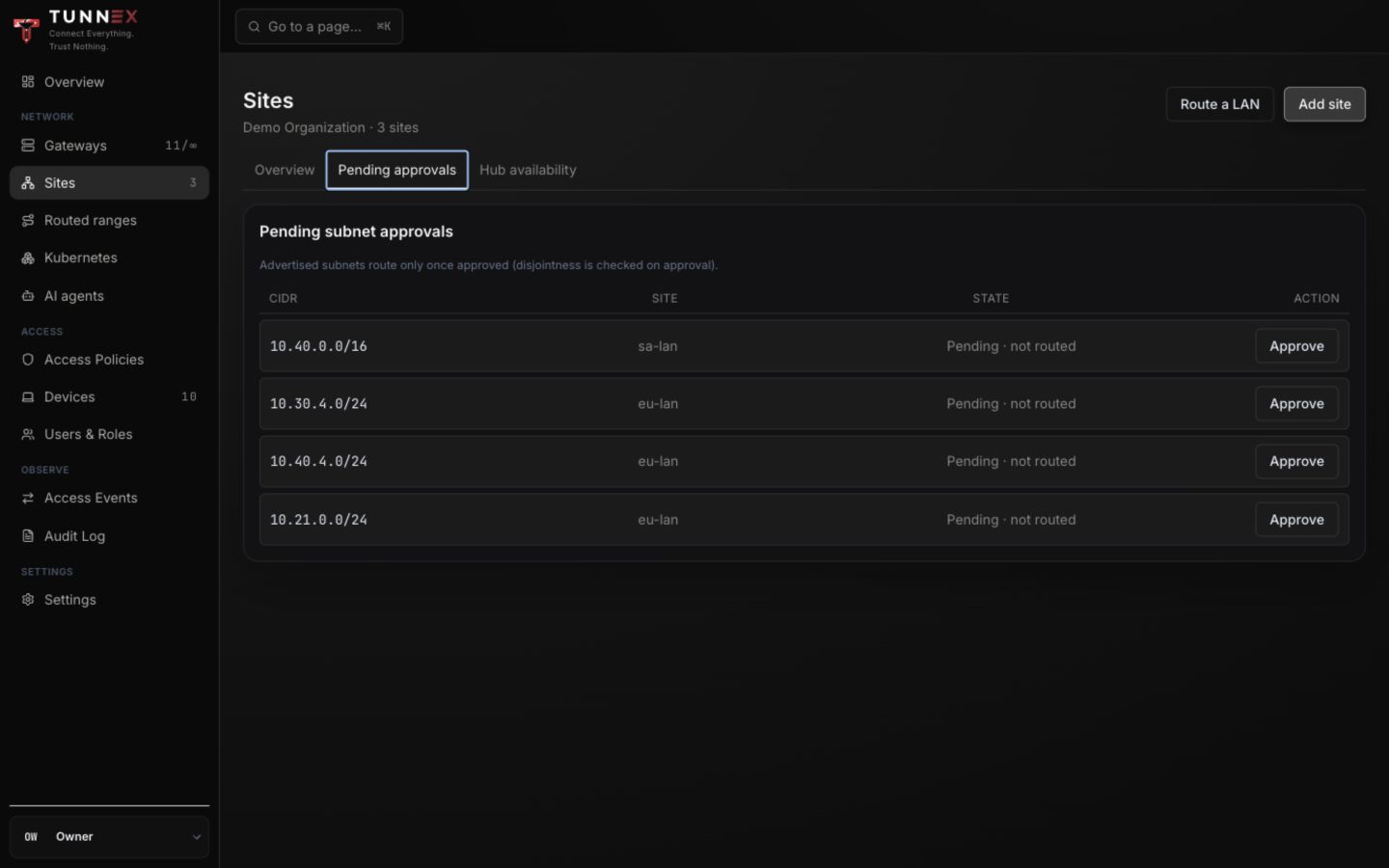
Task: Open the Settings page label
Action: (x=69, y=600)
